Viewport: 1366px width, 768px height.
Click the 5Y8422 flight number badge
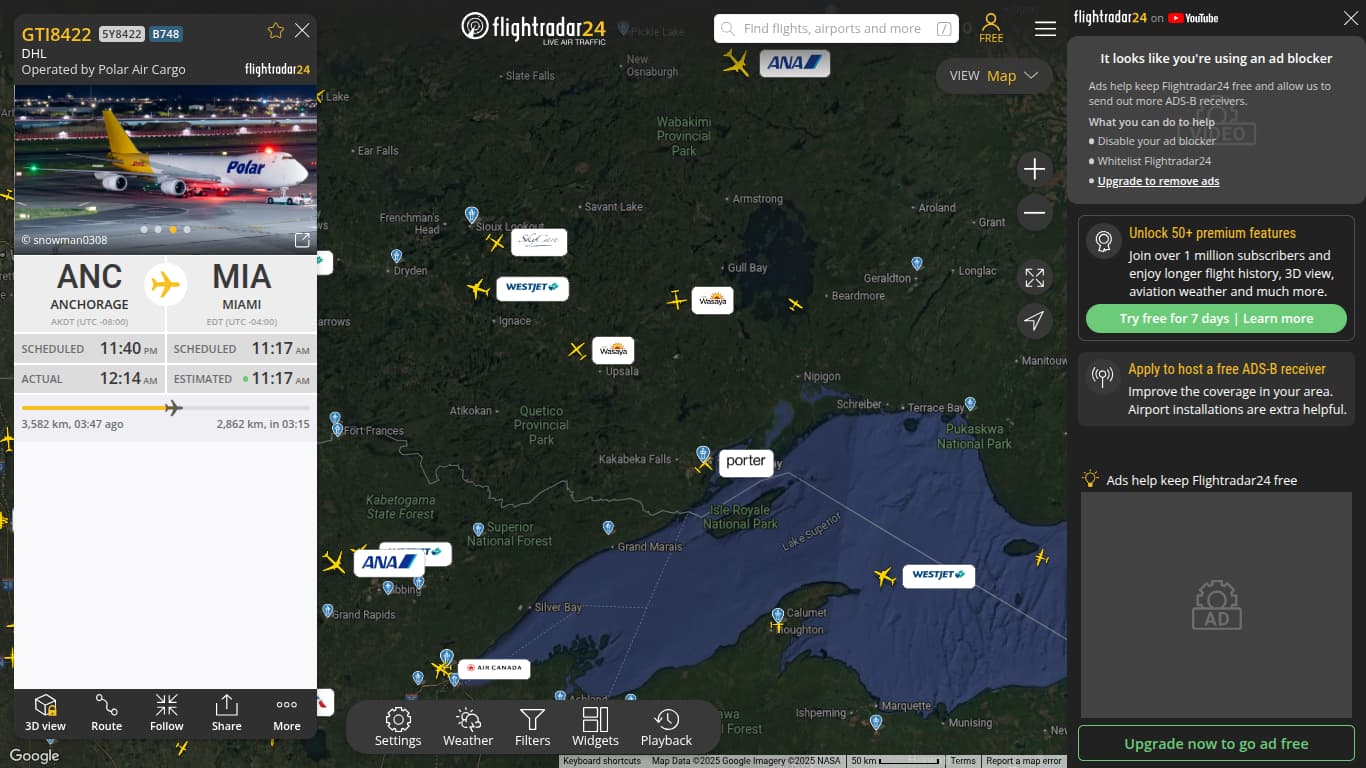pos(122,34)
